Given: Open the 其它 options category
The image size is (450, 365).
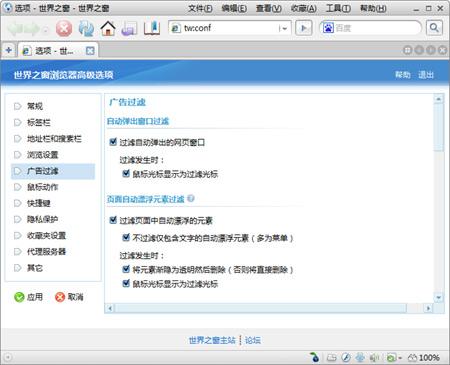Looking at the screenshot, I should click(35, 268).
